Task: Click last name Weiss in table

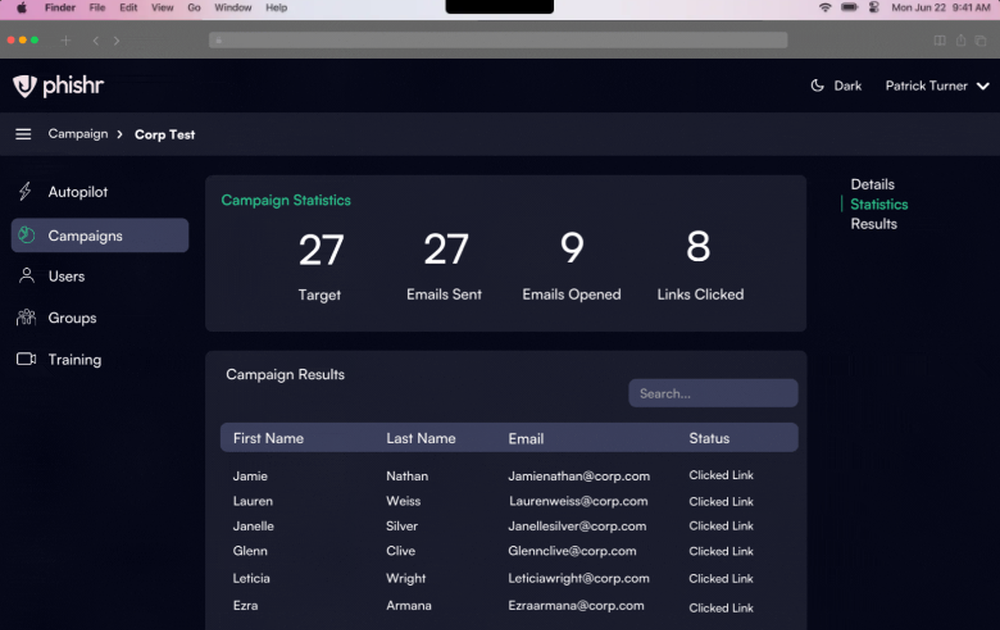Action: (403, 501)
